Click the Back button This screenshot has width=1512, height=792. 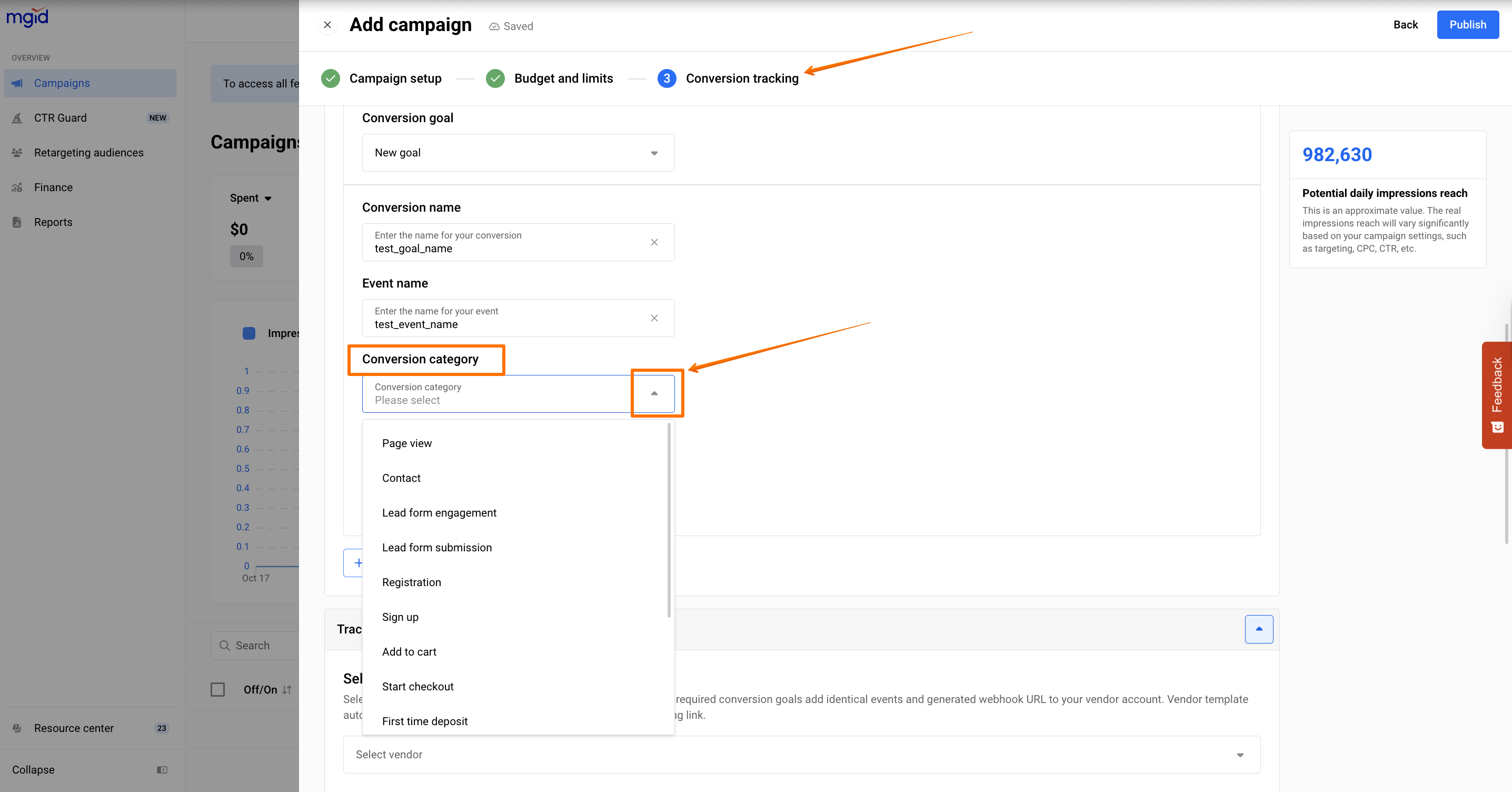point(1405,25)
